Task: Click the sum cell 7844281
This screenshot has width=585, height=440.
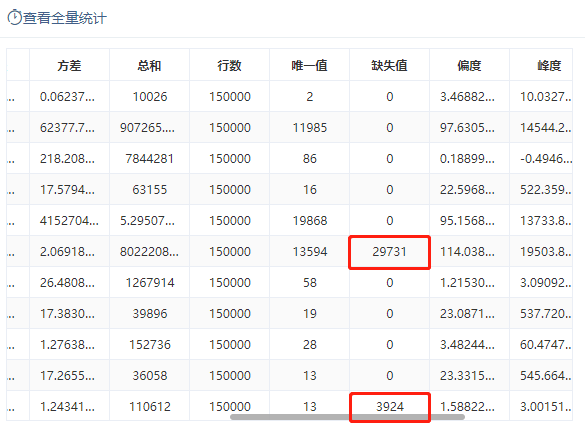Action: click(149, 159)
